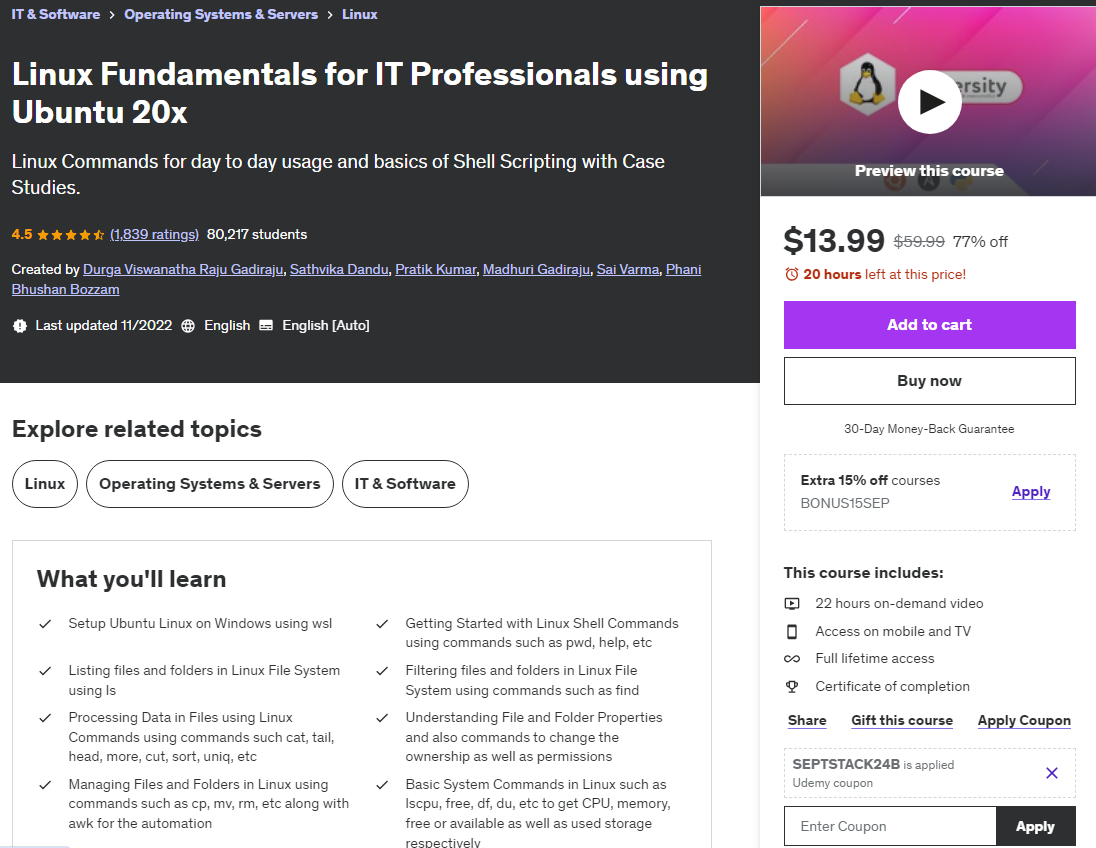Click the infinity icon for lifetime access
Image resolution: width=1096 pixels, height=848 pixels.
792,658
